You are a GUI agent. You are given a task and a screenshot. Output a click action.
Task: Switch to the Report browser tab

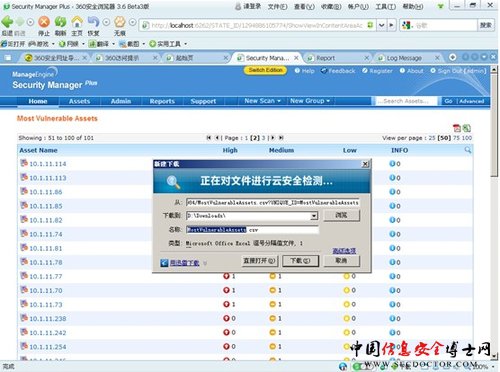coord(338,58)
